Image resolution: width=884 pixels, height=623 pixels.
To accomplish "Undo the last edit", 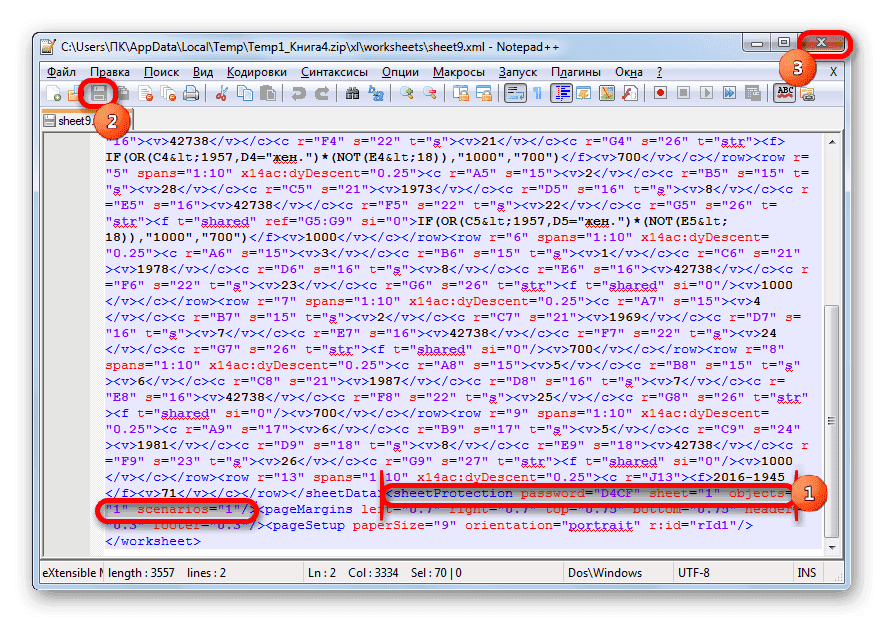I will (x=300, y=93).
